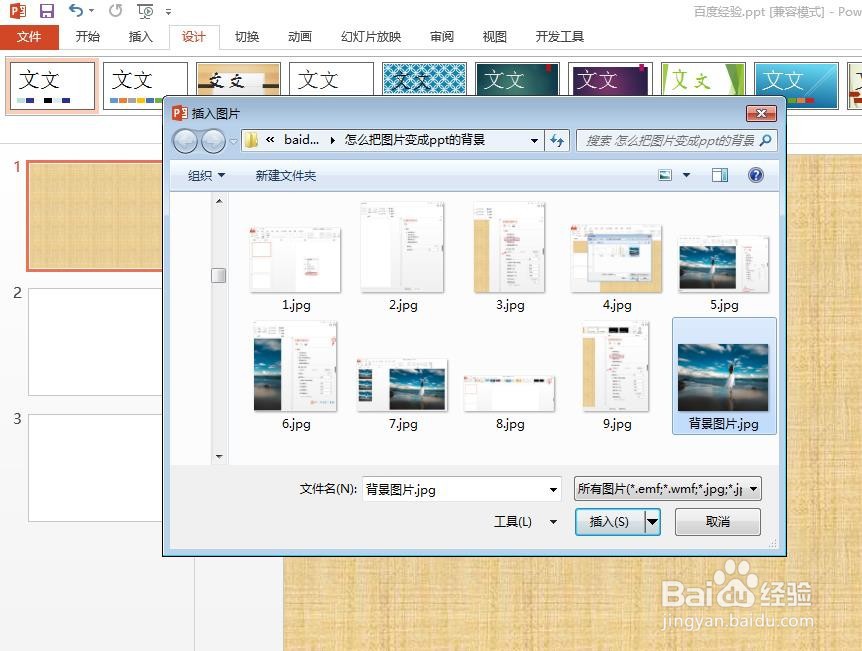The height and width of the screenshot is (651, 862).
Task: Apply the teal circle-pattern theme
Action: pos(424,79)
